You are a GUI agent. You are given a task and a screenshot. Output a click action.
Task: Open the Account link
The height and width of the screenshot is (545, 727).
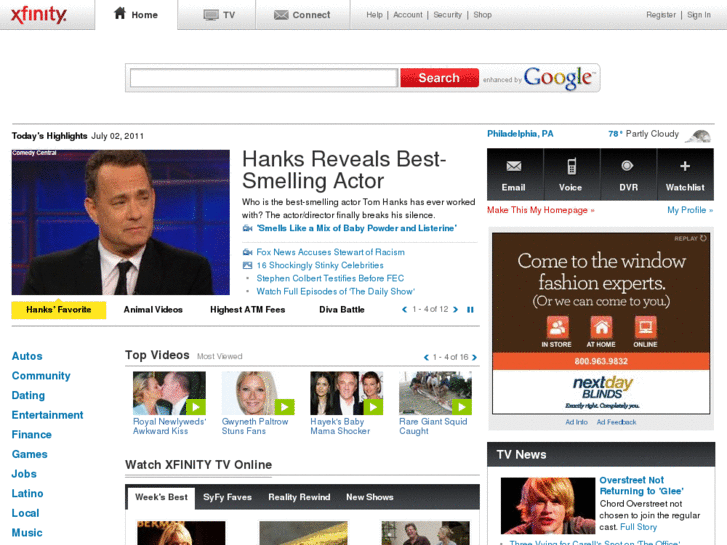(x=408, y=15)
